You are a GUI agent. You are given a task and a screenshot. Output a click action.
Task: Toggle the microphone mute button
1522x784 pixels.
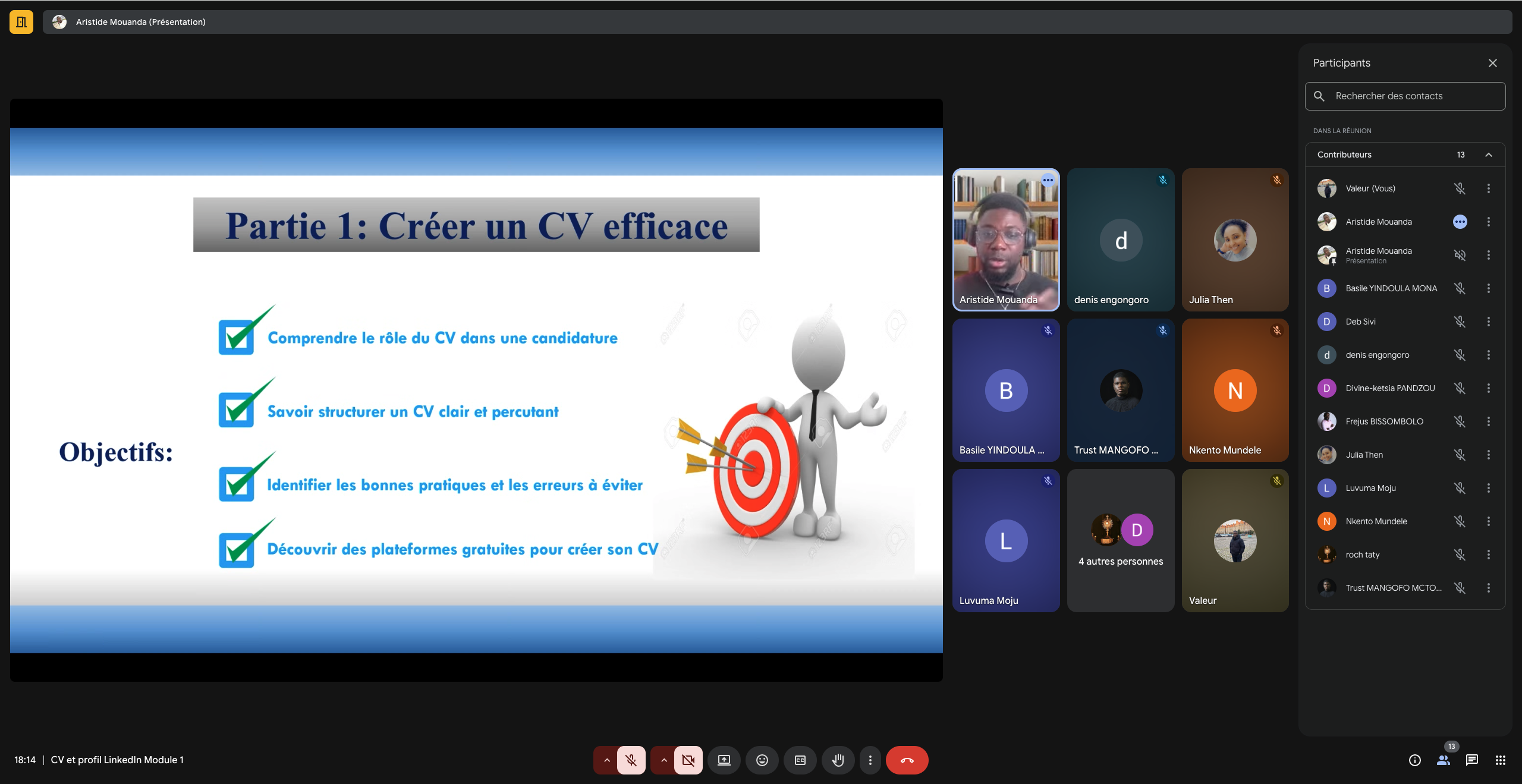[631, 760]
